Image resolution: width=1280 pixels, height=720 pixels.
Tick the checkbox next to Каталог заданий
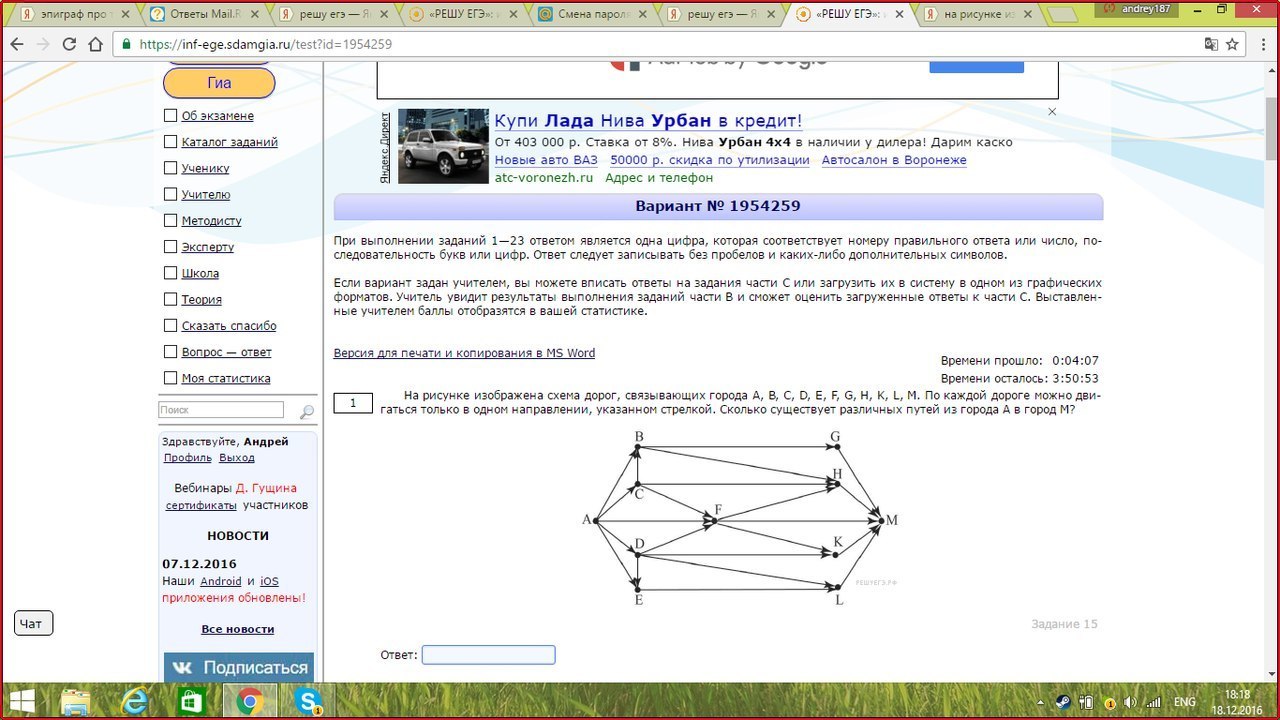[171, 142]
